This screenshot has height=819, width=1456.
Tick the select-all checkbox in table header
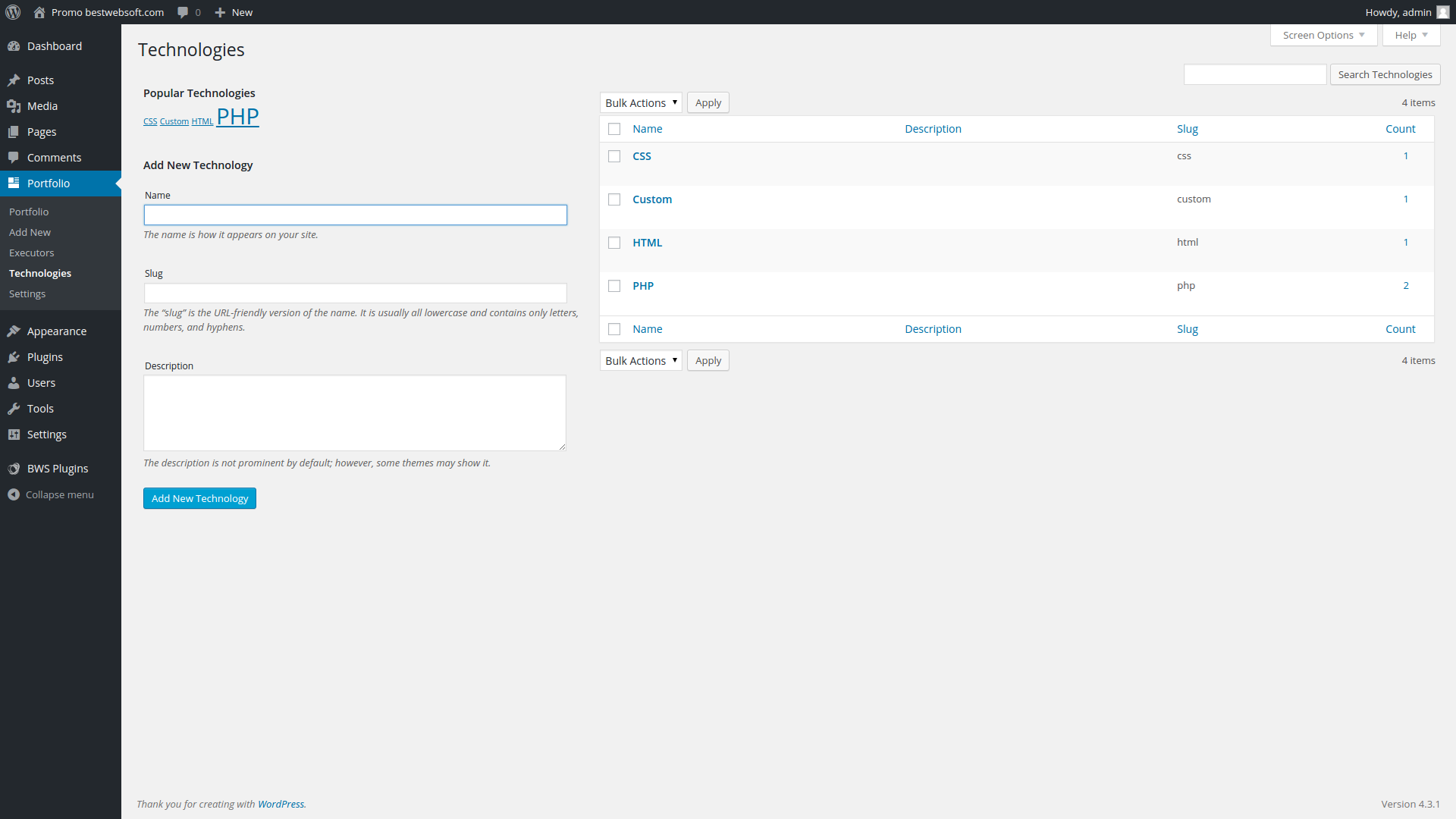point(614,129)
